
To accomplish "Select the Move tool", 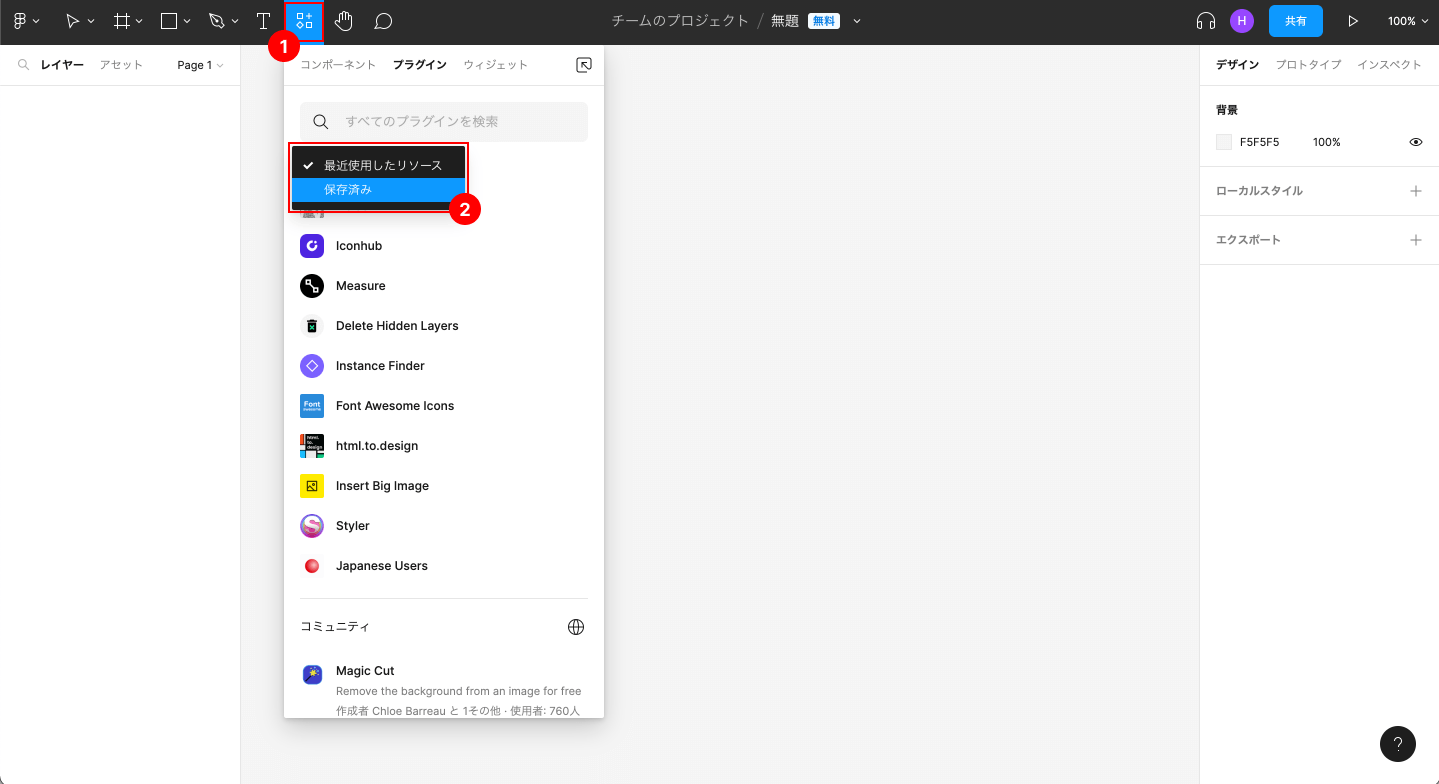I will [72, 21].
